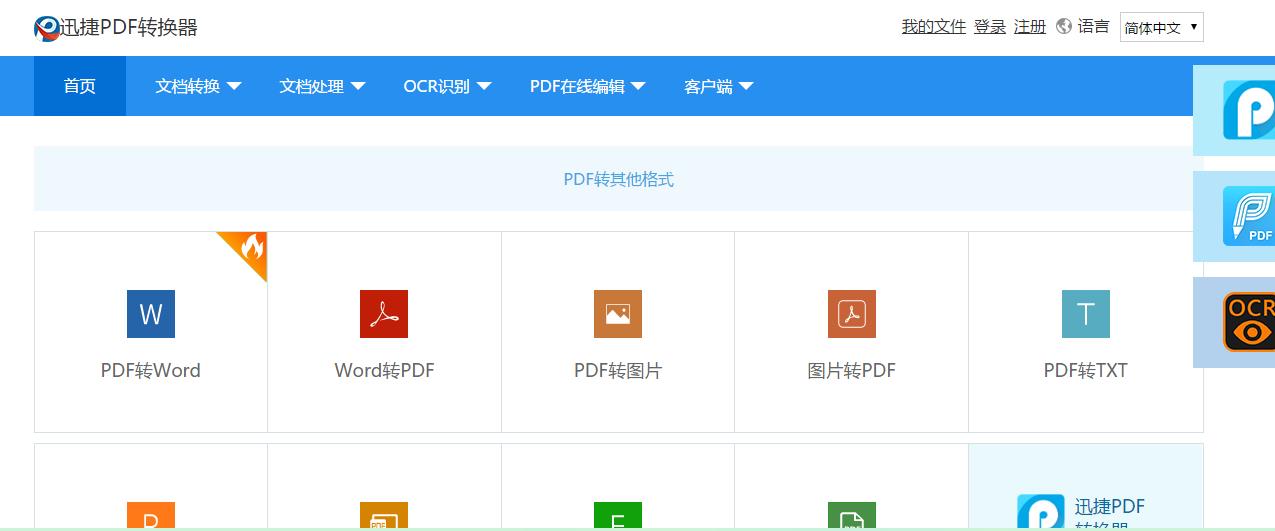
Task: Click the 迅捷PDF转换器 site title text
Action: point(130,28)
